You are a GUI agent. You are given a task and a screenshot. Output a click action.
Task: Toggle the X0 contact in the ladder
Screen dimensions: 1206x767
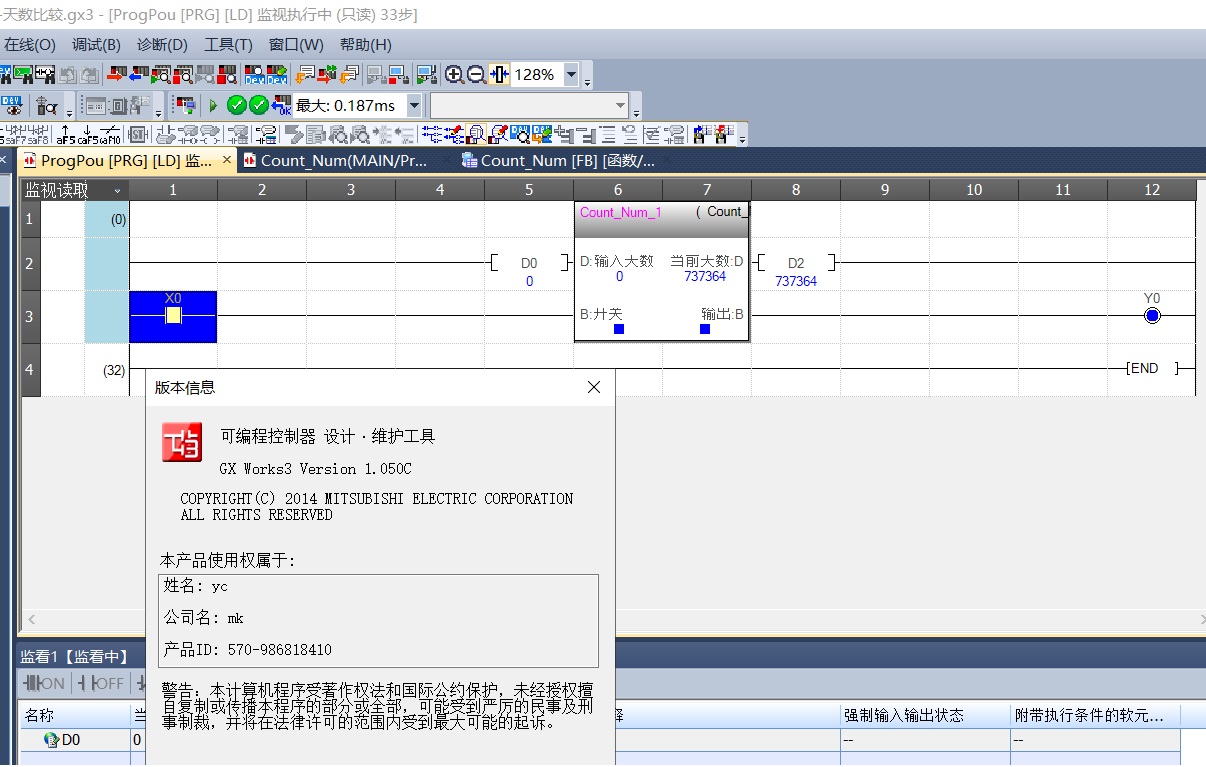pyautogui.click(x=173, y=316)
